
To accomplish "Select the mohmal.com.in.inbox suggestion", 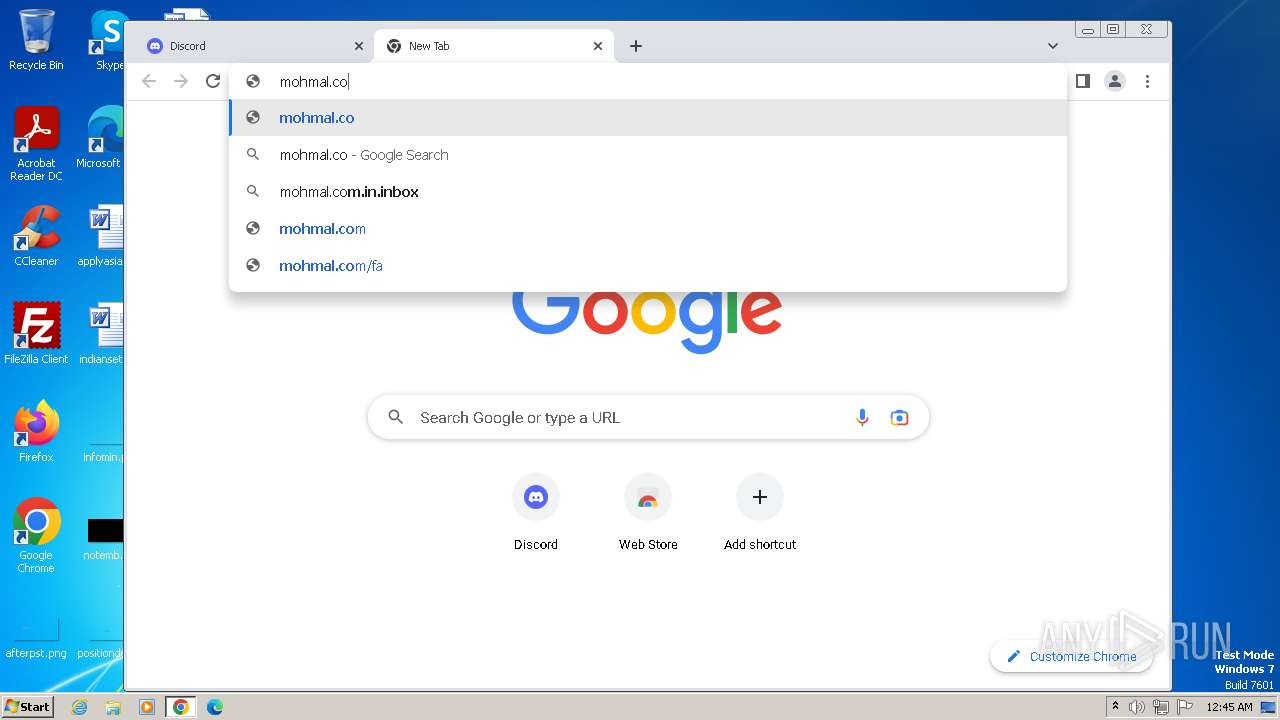I will tap(648, 192).
